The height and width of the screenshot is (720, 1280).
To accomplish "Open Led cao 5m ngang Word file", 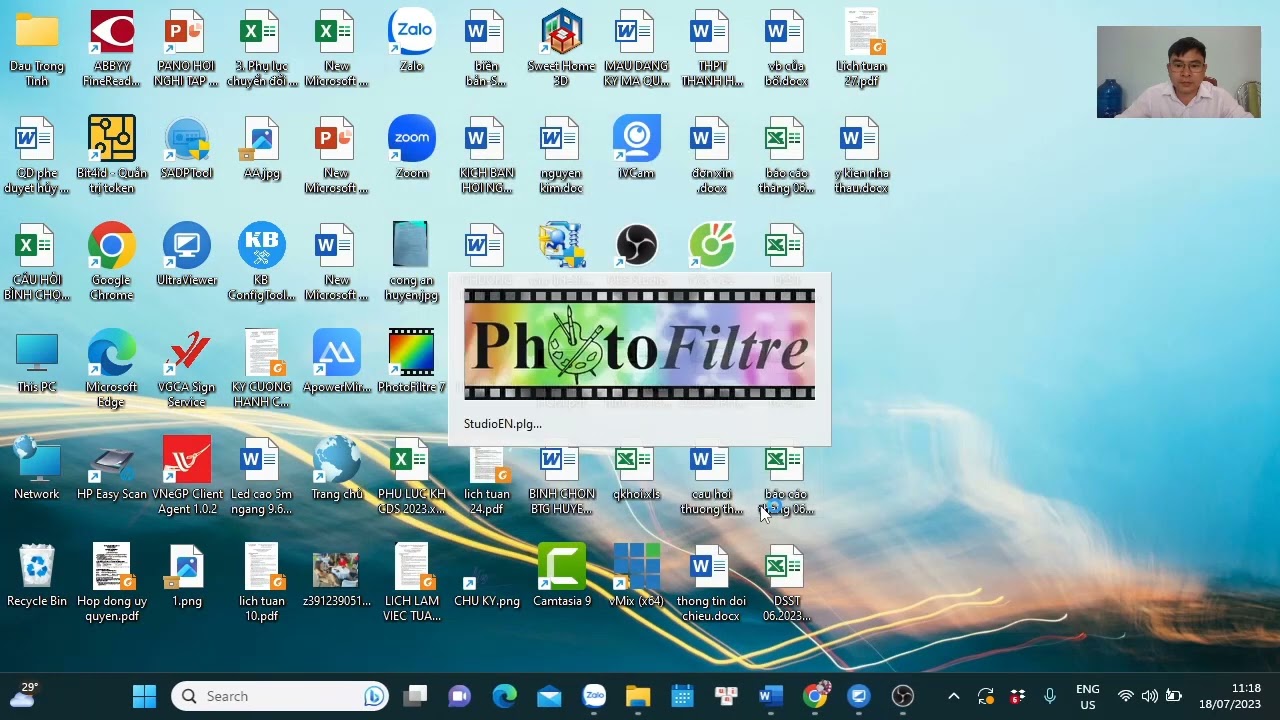I will click(x=261, y=476).
